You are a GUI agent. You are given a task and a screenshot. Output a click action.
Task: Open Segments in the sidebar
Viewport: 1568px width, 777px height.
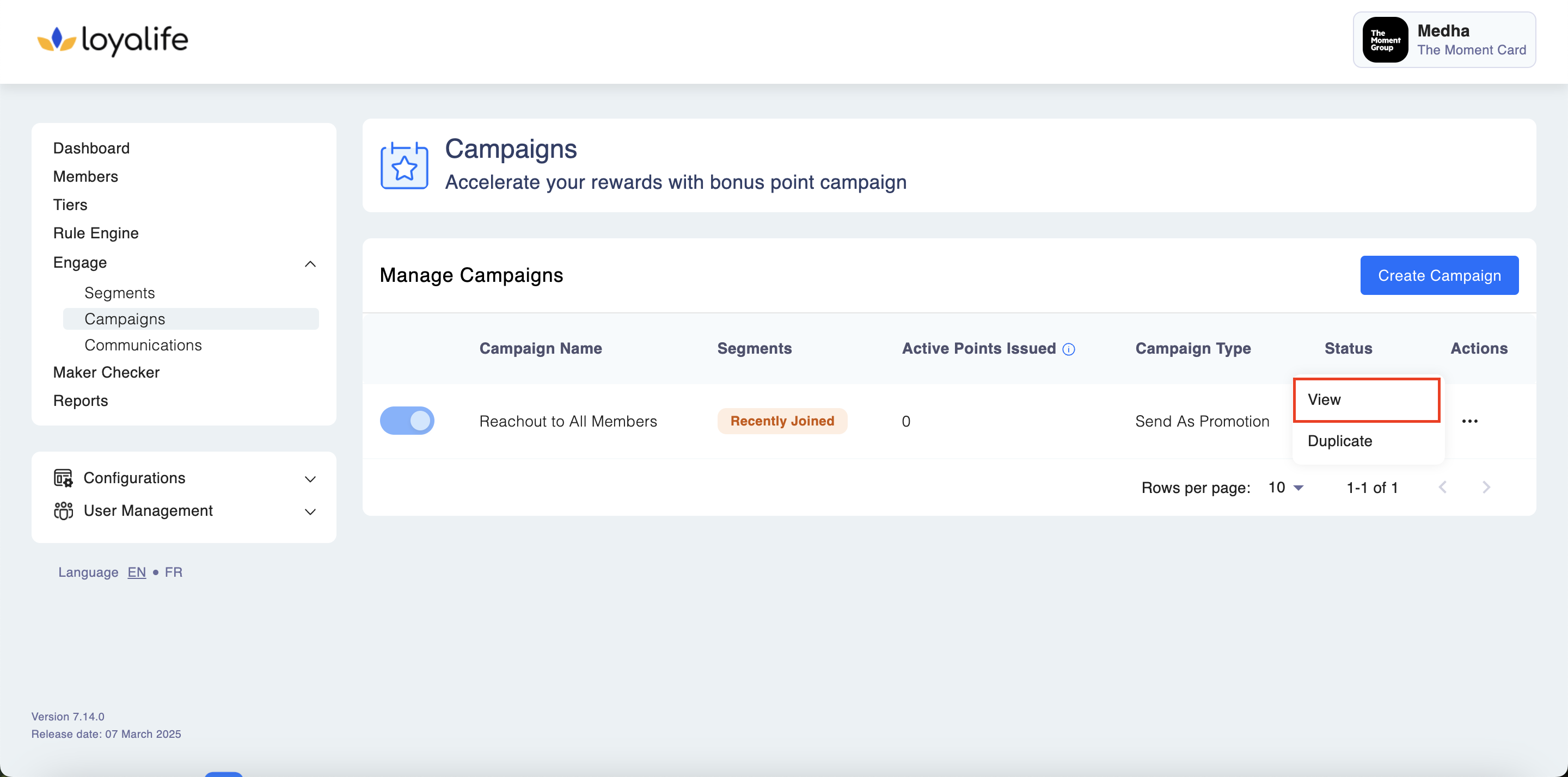(119, 293)
